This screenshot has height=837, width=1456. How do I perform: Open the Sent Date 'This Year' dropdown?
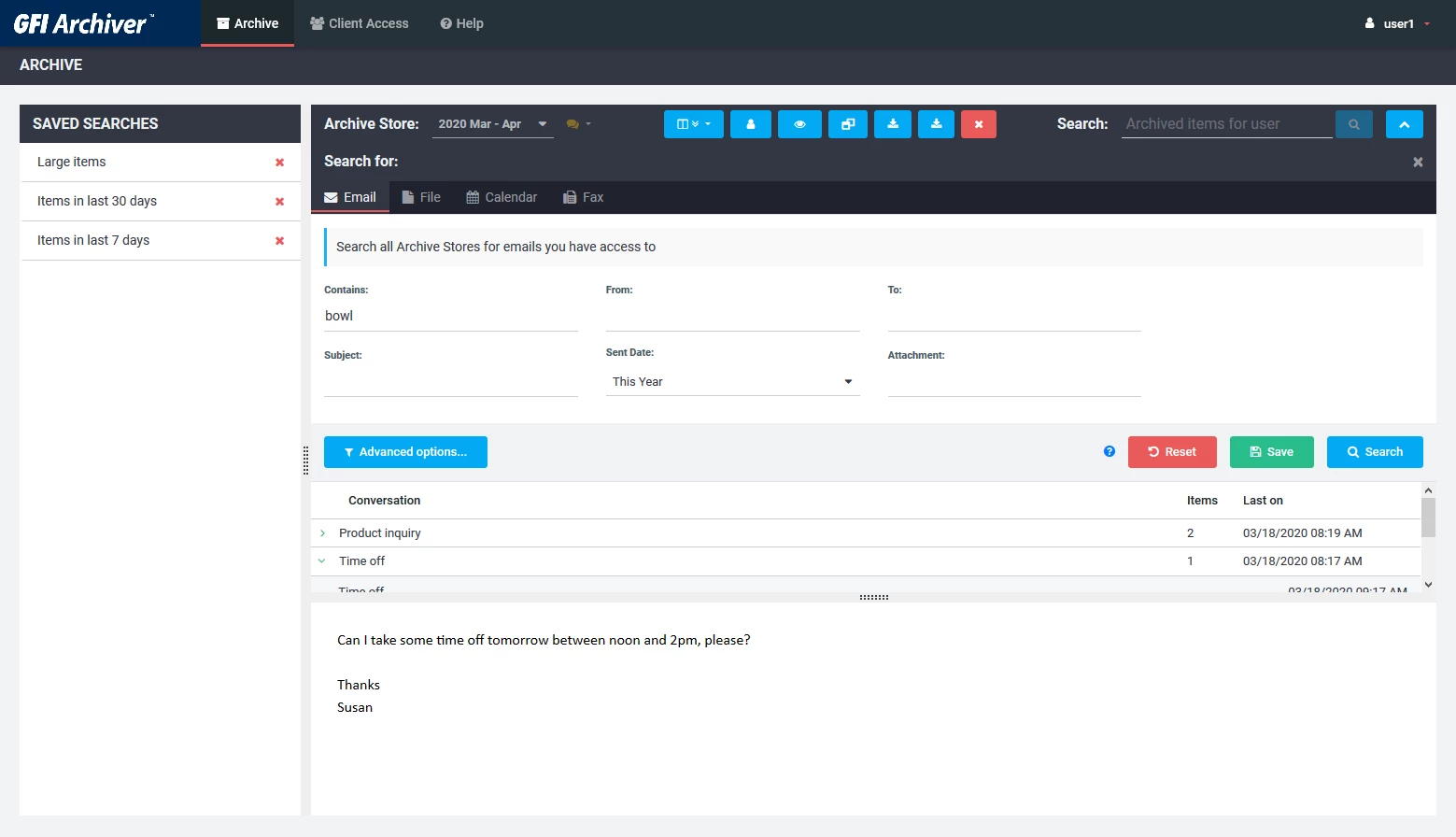click(732, 382)
